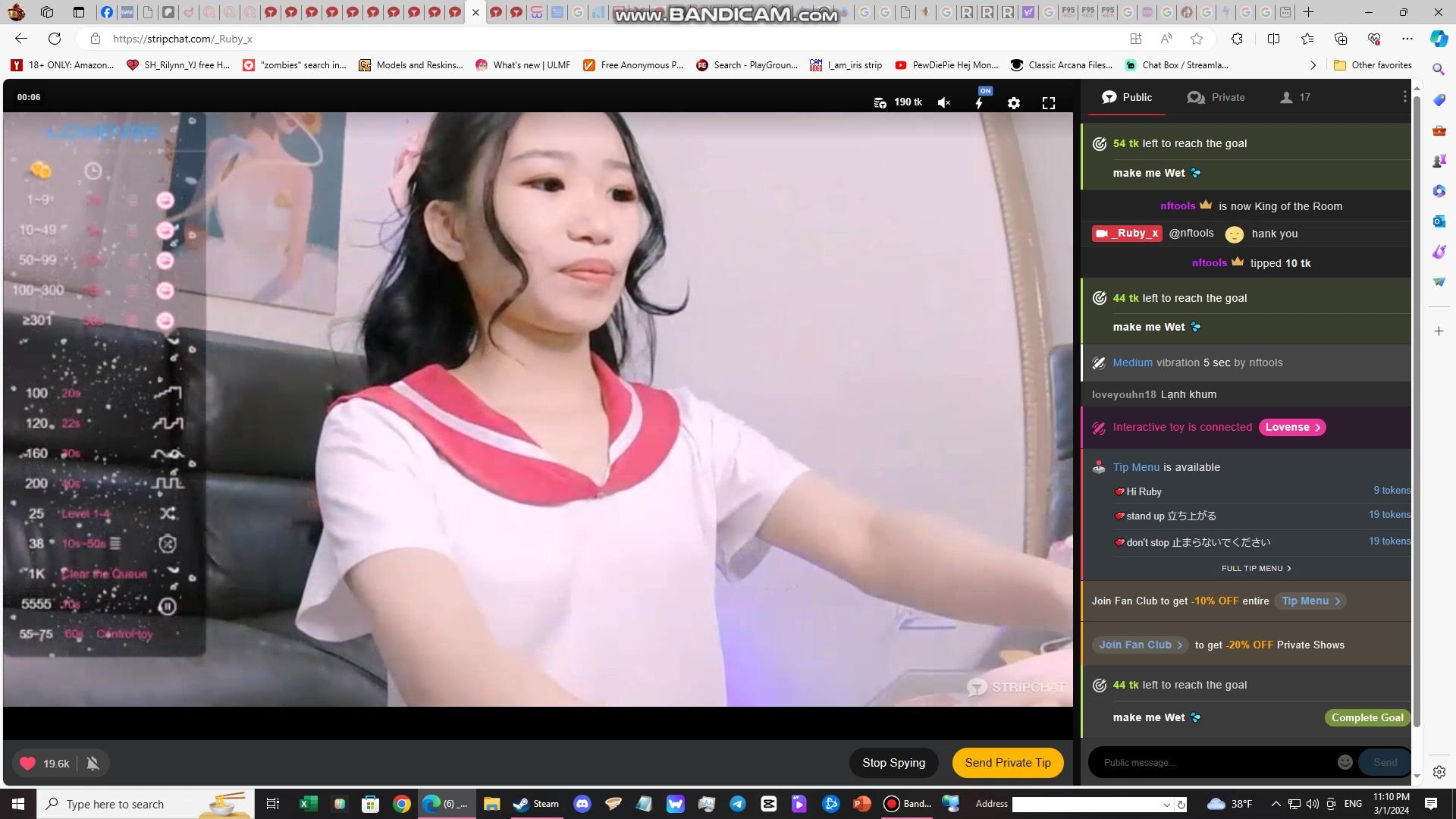Toggle the lightning ON mode icon
1456x819 pixels.
(980, 102)
